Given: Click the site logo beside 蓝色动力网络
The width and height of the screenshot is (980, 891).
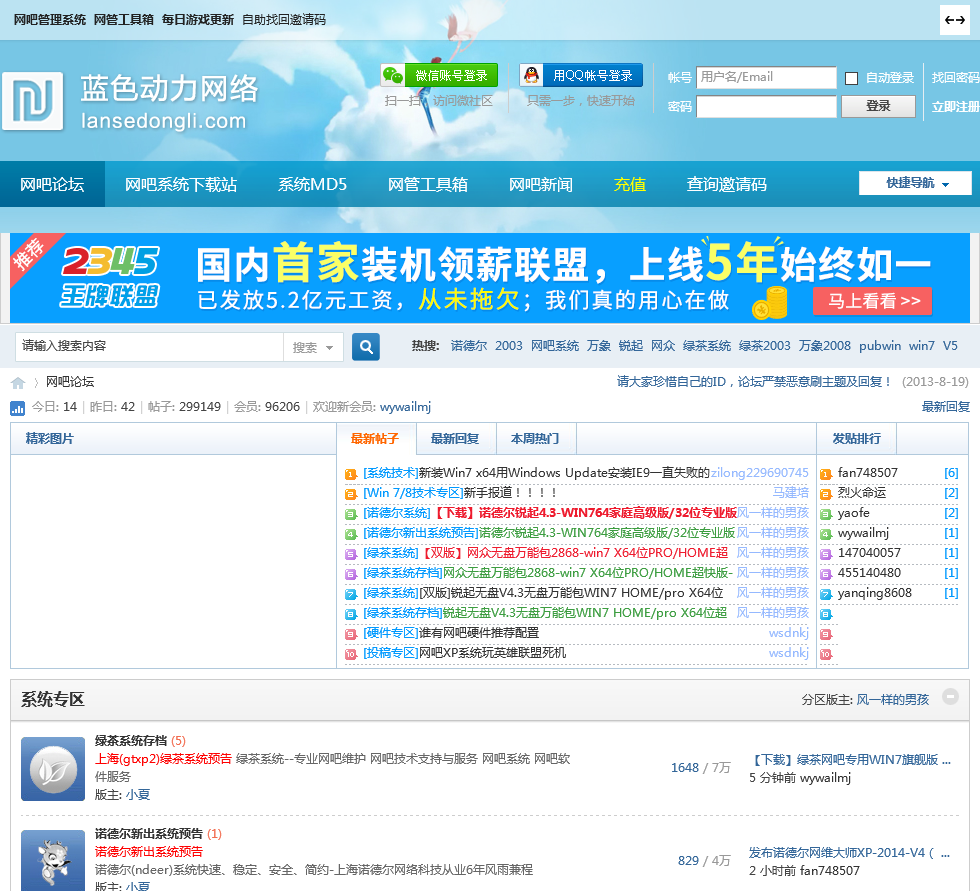Looking at the screenshot, I should point(32,101).
